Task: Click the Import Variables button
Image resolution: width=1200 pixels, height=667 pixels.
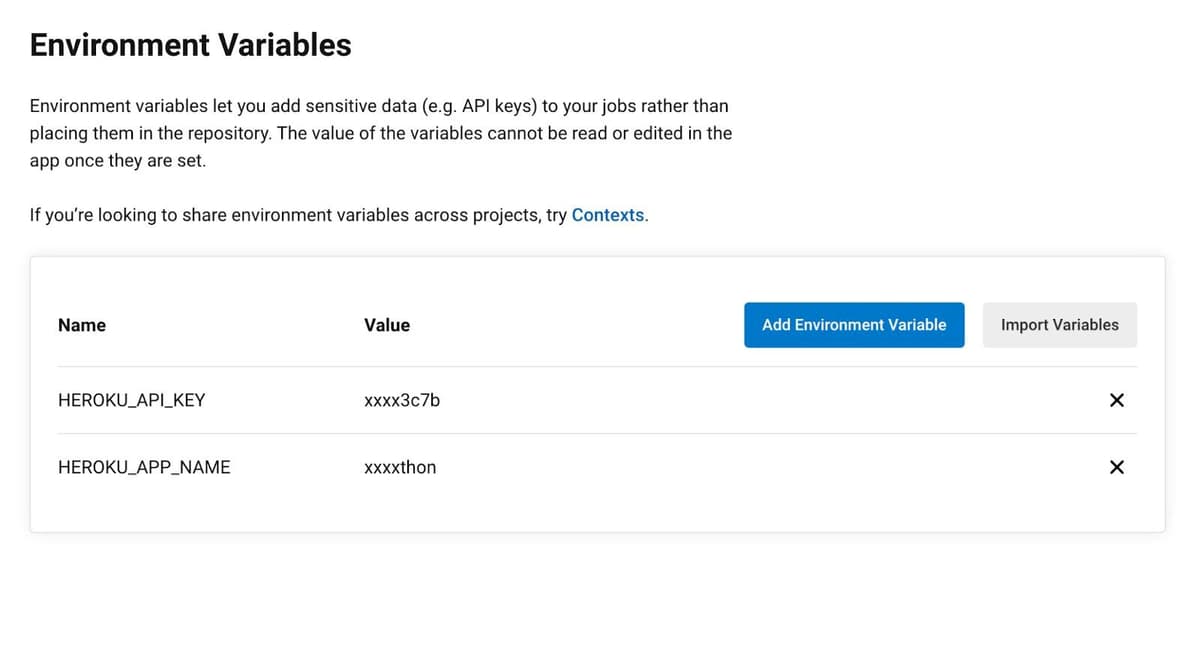Action: (1059, 325)
